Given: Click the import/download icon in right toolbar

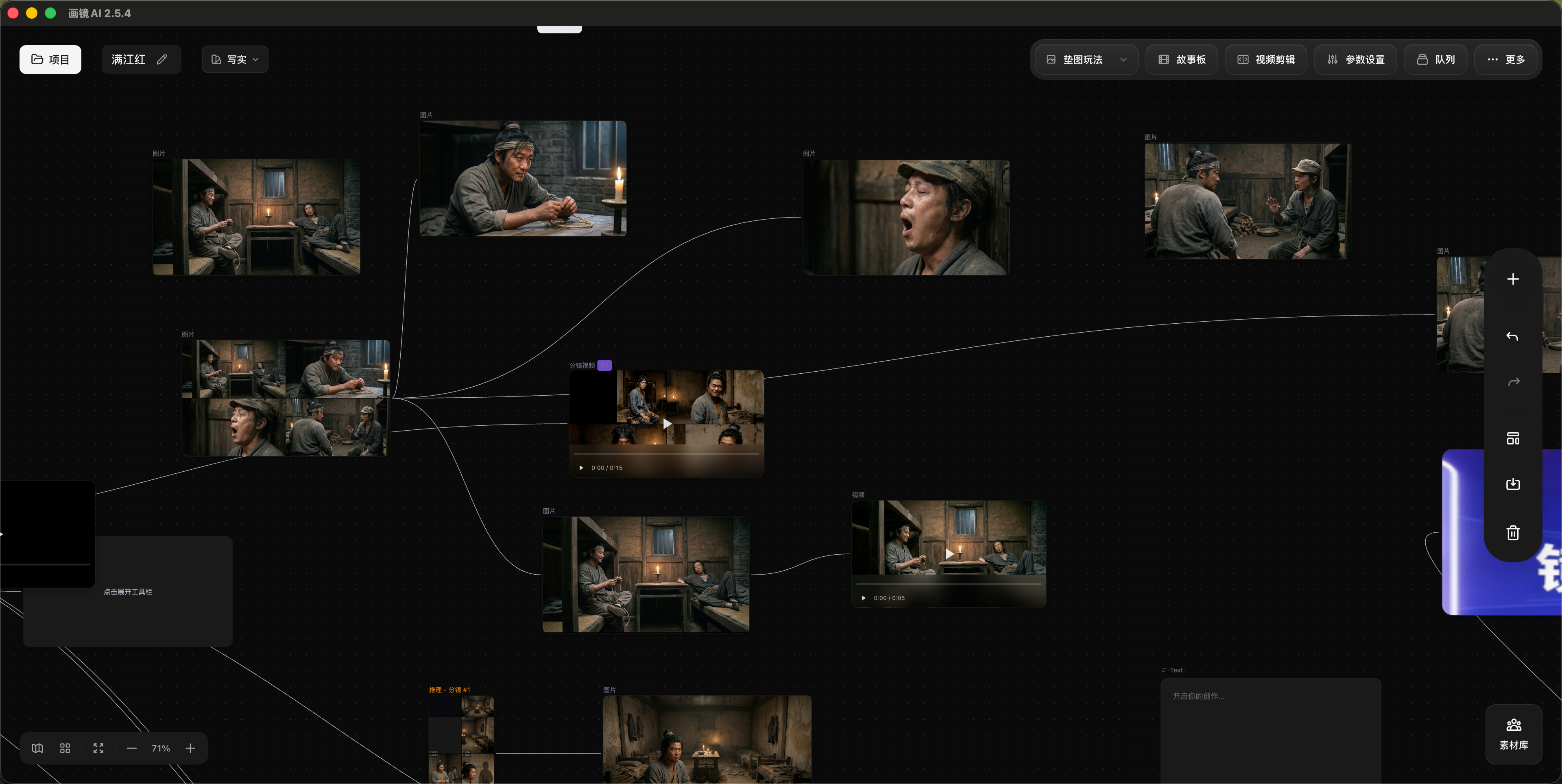Looking at the screenshot, I should click(x=1512, y=484).
